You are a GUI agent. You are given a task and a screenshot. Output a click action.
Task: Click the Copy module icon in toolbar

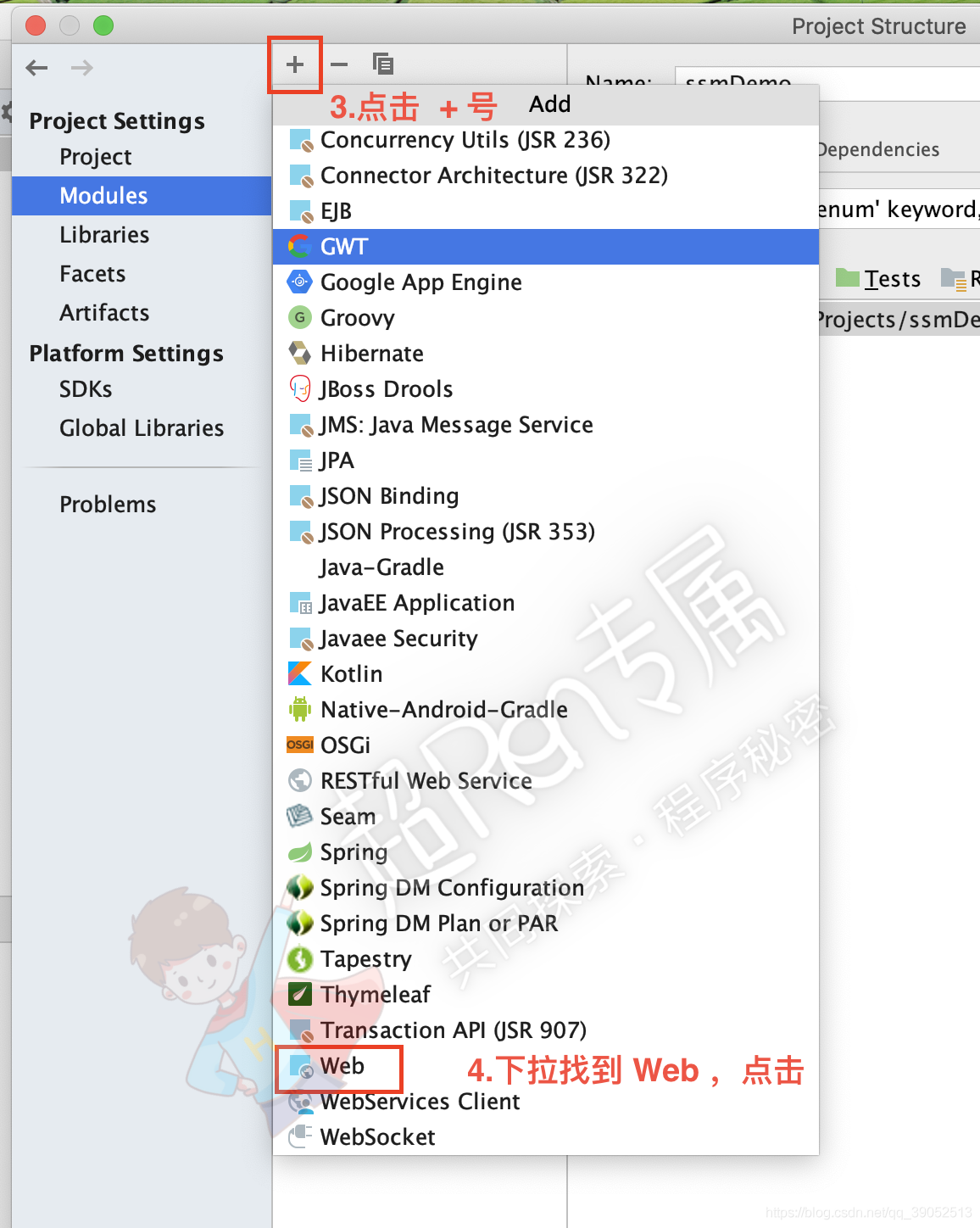(x=383, y=64)
